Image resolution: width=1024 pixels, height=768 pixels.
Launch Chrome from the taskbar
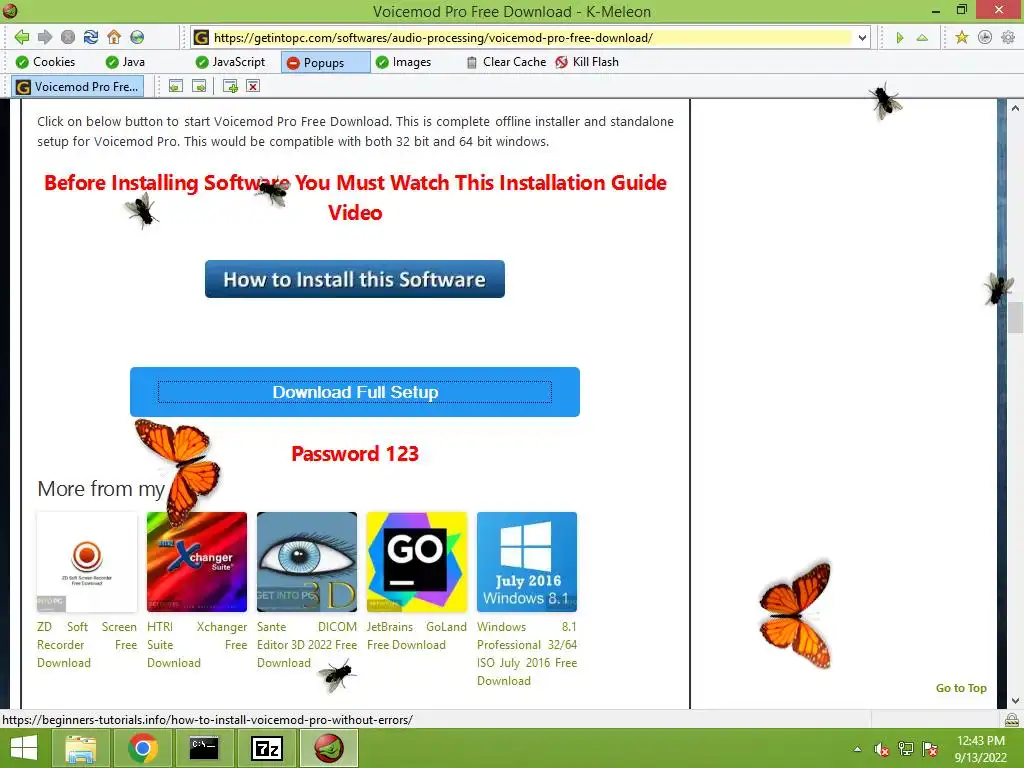(142, 748)
